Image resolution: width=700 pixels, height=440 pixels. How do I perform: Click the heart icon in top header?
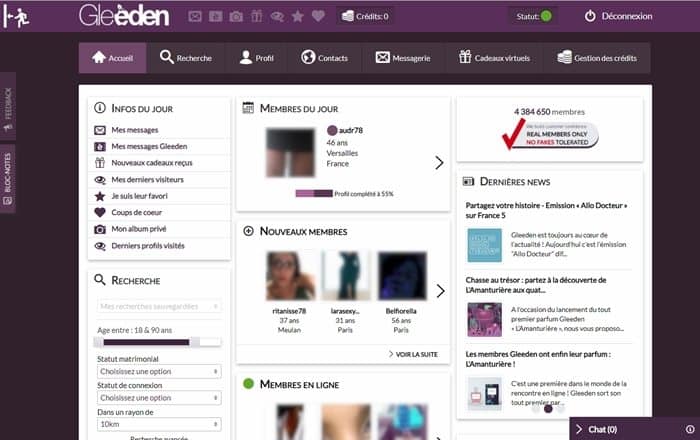pyautogui.click(x=318, y=17)
